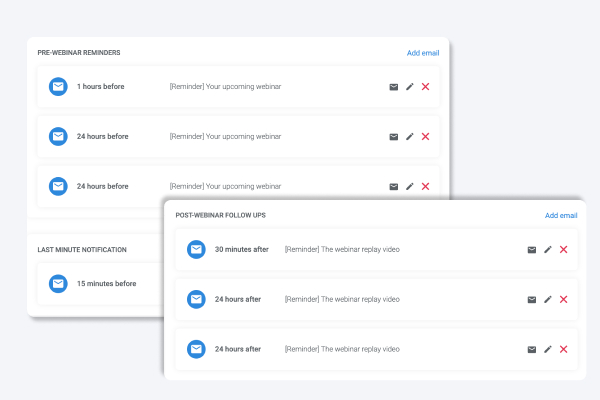600x400 pixels.
Task: Click the blue mail icon in the middle Pre-Webinar reminder row
Action: pyautogui.click(x=58, y=136)
